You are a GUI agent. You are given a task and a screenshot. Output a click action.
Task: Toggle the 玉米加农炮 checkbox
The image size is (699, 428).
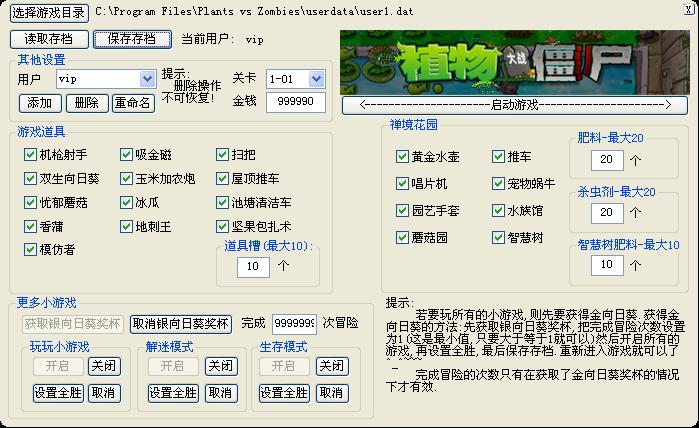[x=126, y=179]
